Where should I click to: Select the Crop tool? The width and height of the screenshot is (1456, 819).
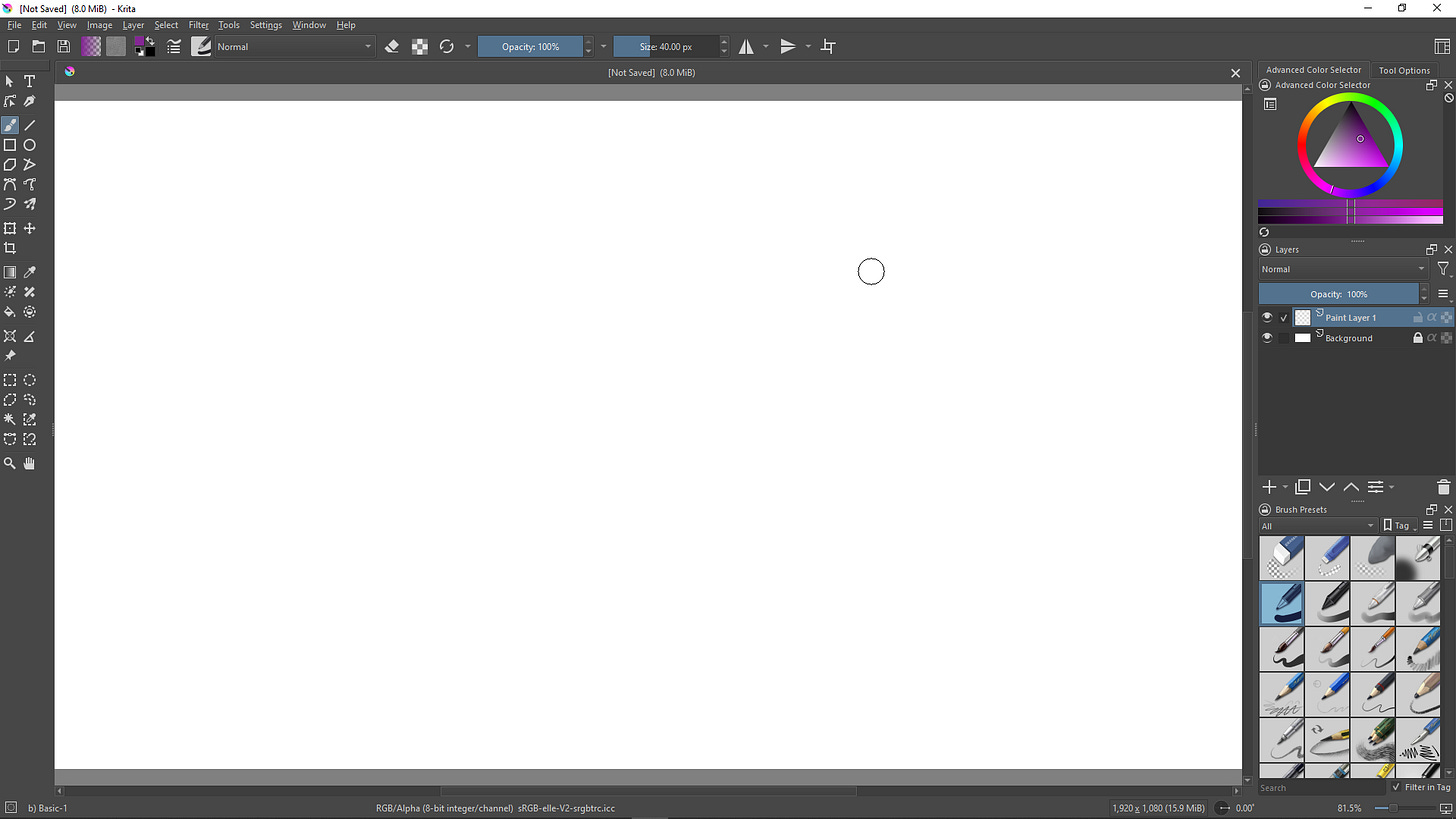10,248
